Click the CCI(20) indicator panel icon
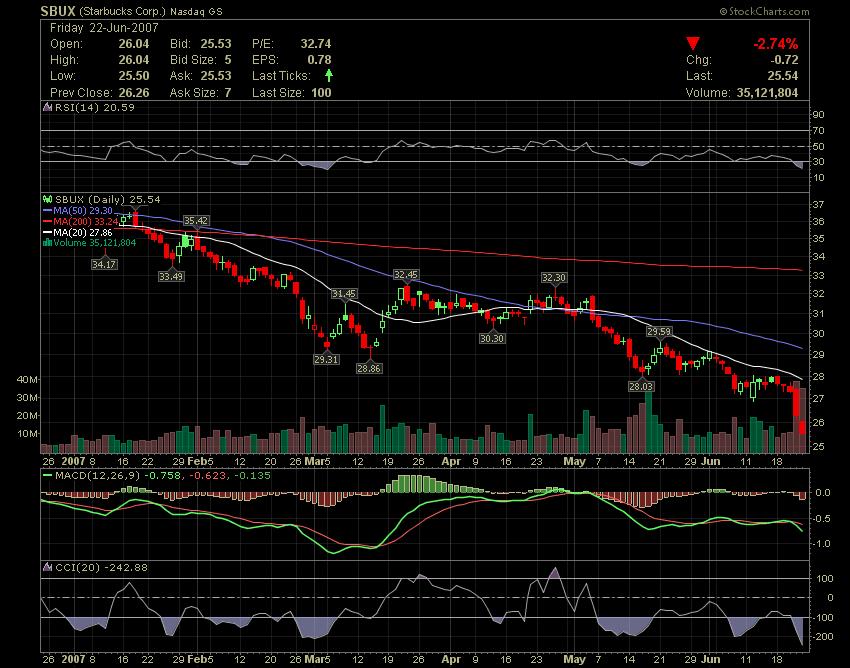Screen dimensions: 850x668 click(x=48, y=568)
